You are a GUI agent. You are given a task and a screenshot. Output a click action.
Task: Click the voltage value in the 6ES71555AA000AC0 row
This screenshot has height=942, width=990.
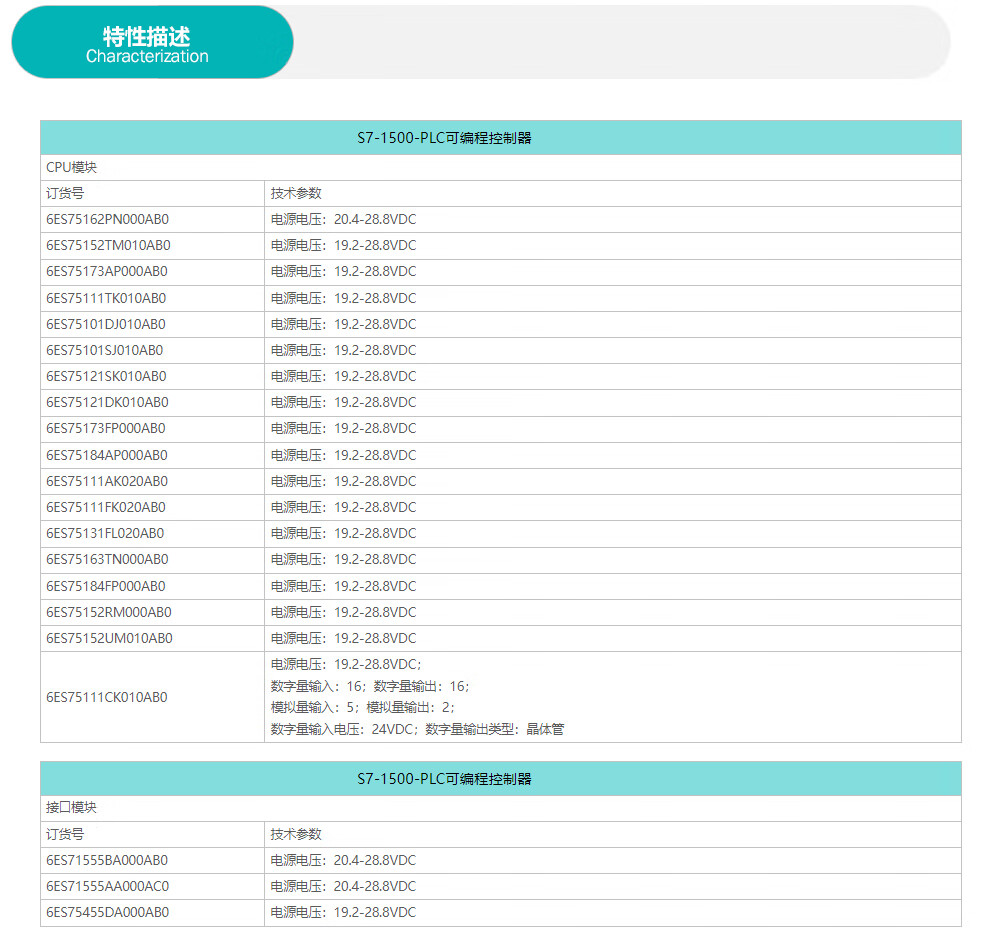[x=375, y=886]
